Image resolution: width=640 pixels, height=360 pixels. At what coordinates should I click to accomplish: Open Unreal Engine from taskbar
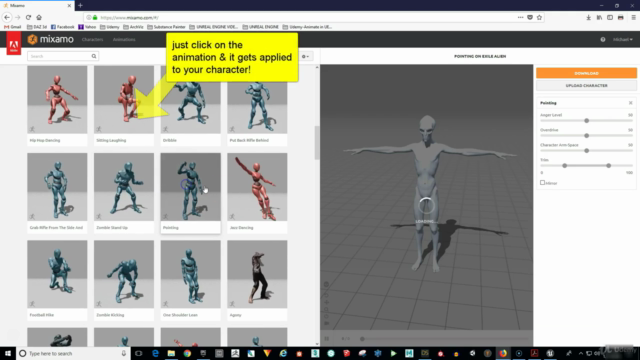click(x=550, y=353)
